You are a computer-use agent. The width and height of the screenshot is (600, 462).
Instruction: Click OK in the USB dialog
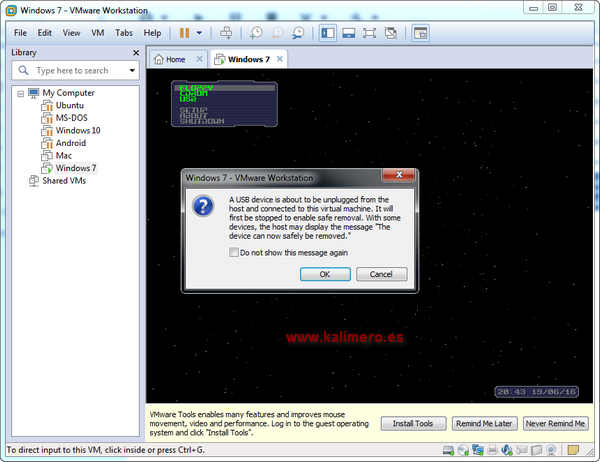pos(325,274)
